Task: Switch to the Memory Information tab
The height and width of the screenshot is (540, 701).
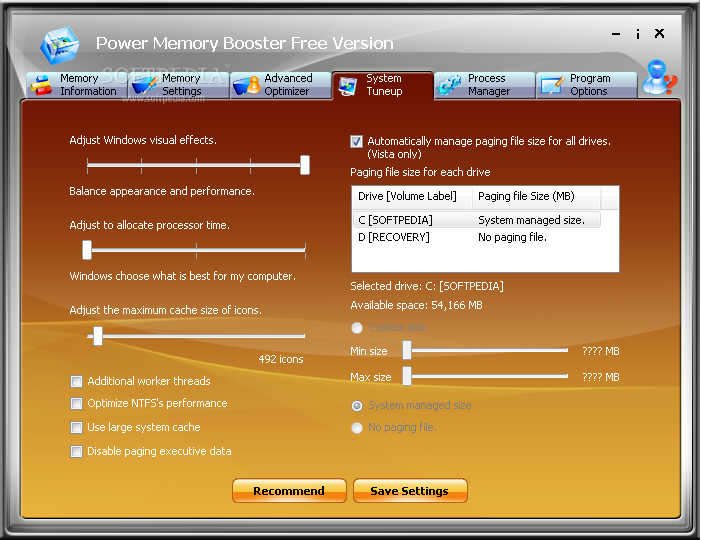Action: 76,85
